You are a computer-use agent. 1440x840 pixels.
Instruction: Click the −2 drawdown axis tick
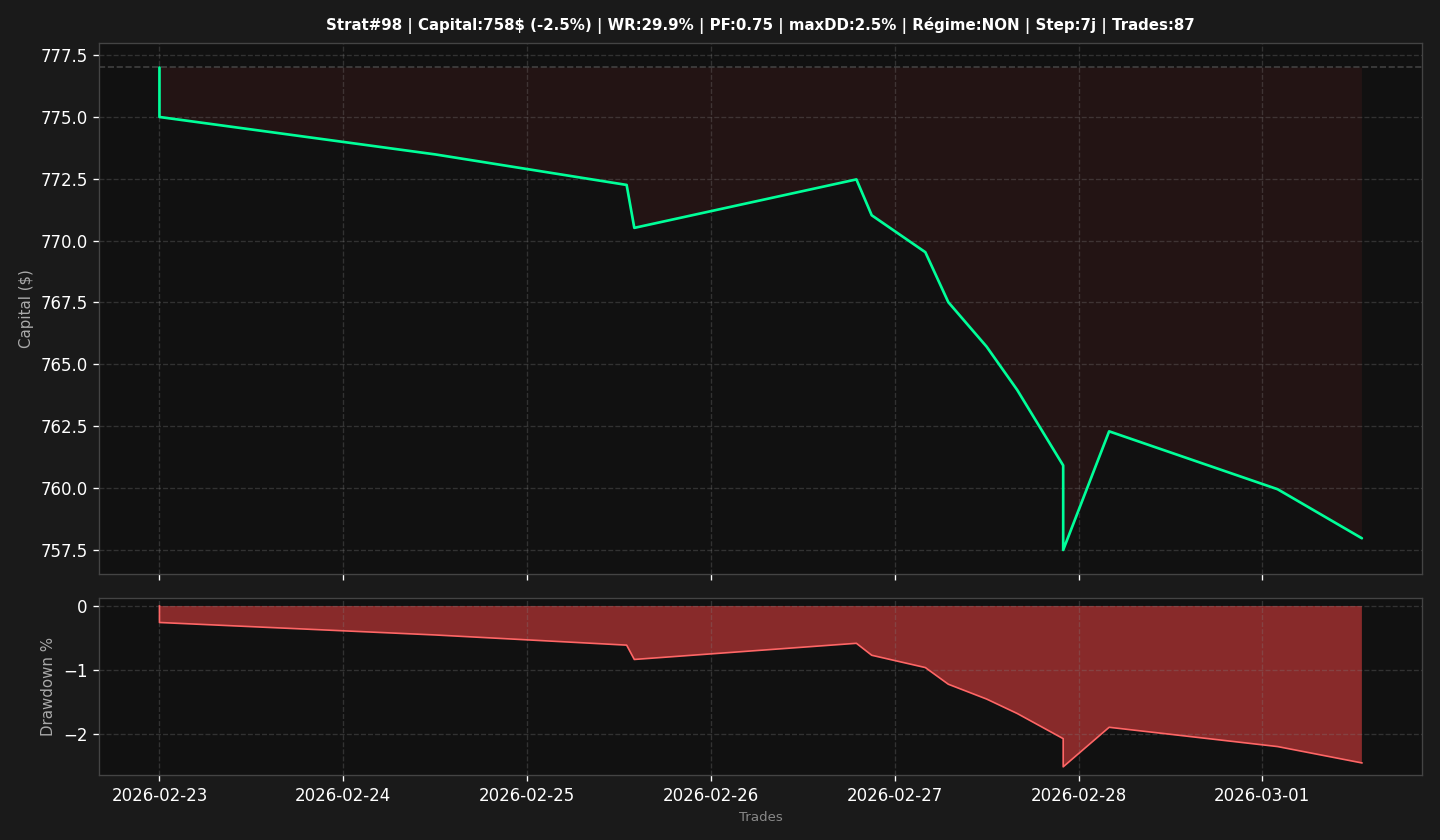point(76,735)
